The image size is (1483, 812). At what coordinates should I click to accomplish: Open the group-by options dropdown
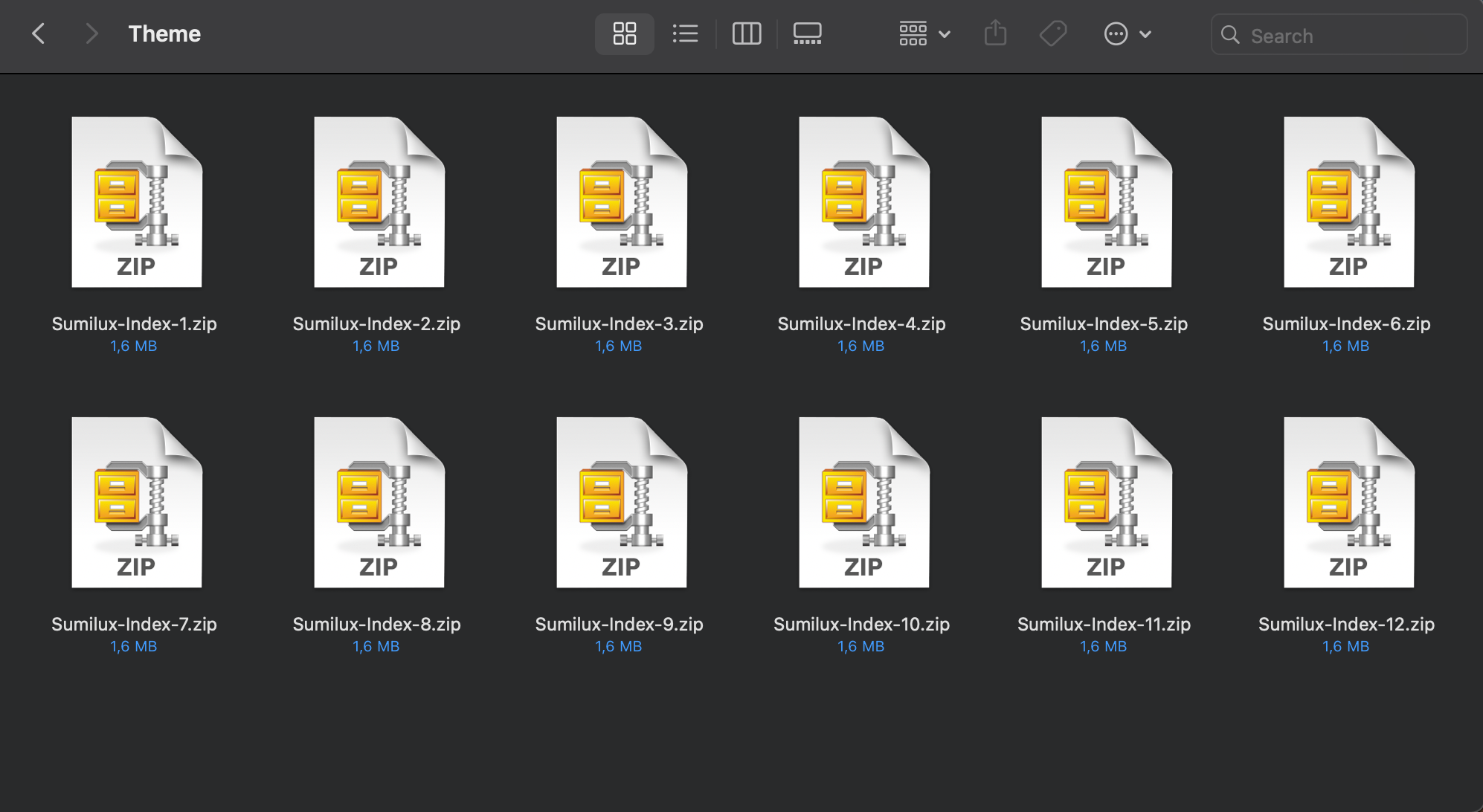coord(924,33)
